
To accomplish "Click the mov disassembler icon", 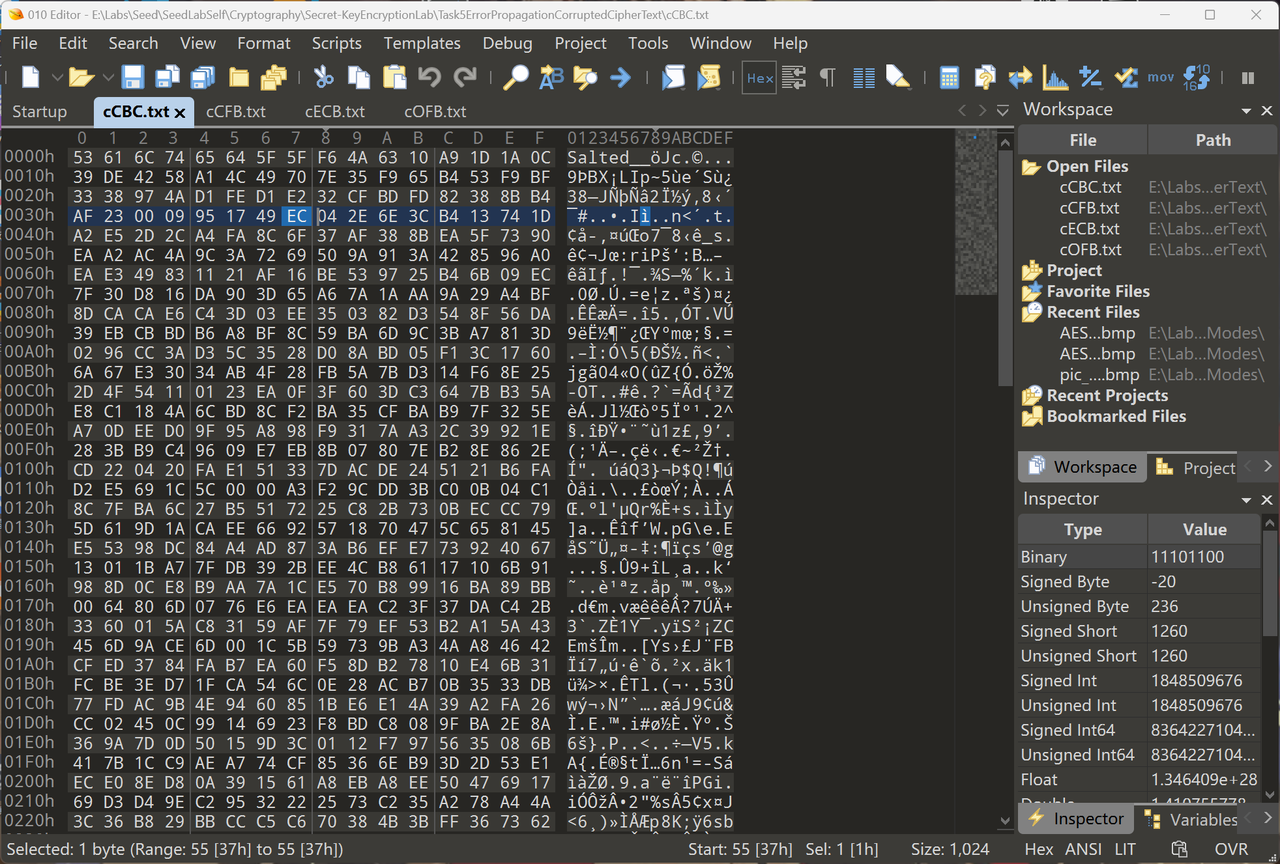I will [1161, 78].
